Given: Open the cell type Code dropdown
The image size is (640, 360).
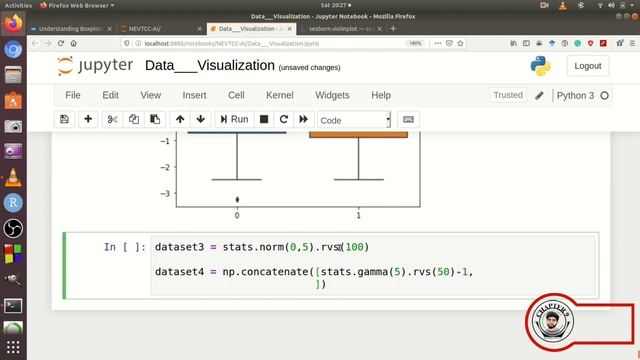Looking at the screenshot, I should tap(354, 120).
